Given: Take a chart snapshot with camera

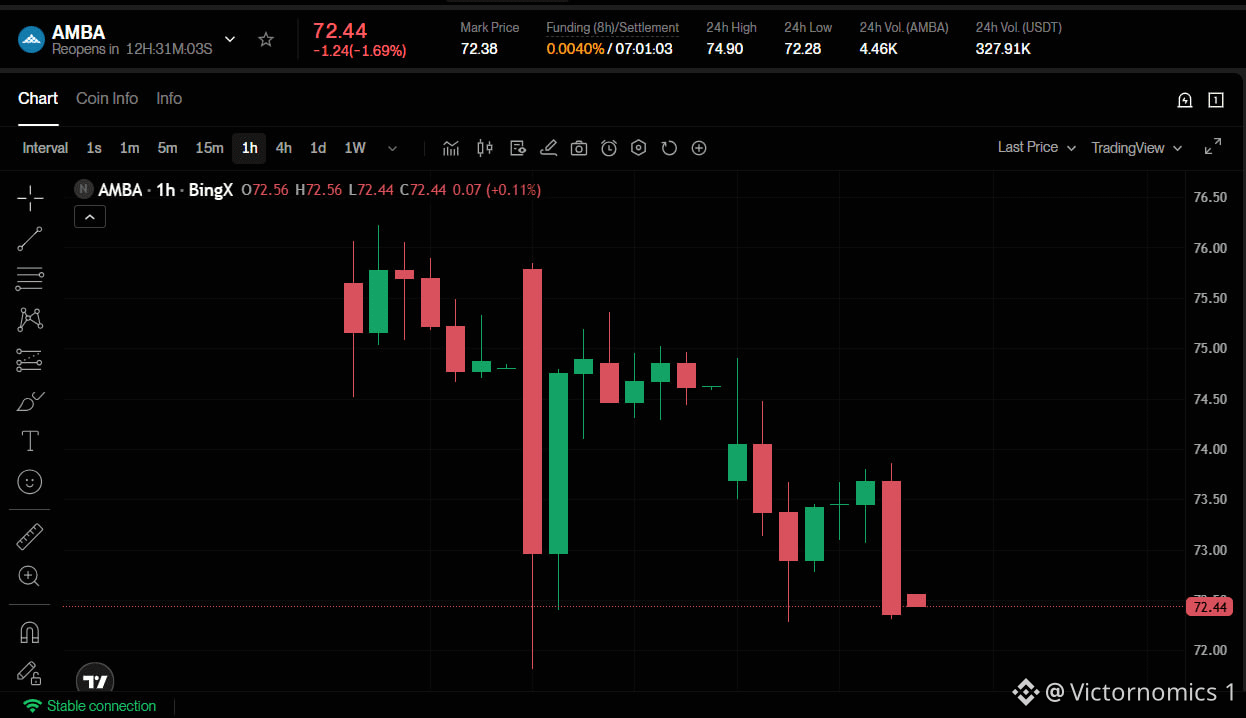Looking at the screenshot, I should [579, 148].
